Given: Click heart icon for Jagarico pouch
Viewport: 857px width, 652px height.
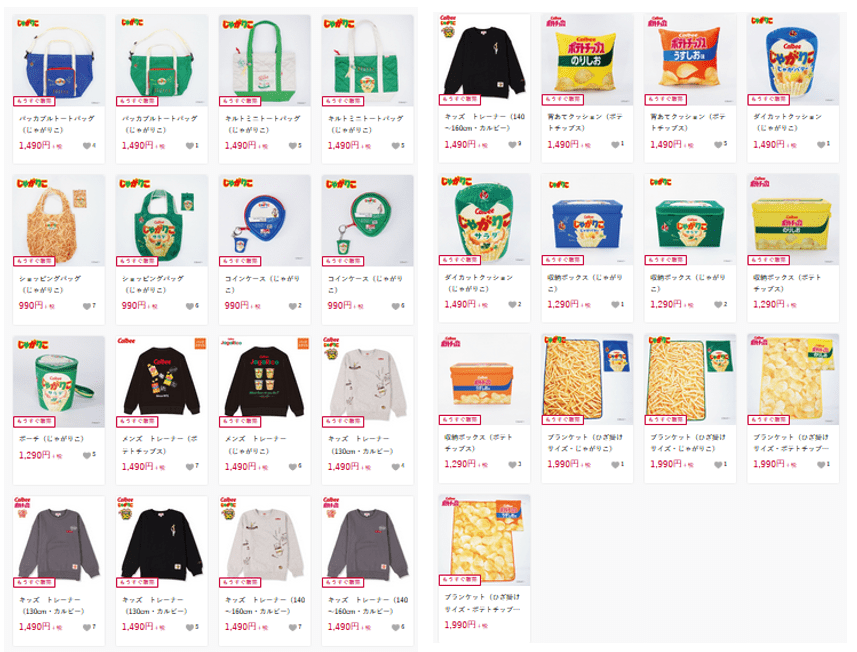Looking at the screenshot, I should [86, 455].
